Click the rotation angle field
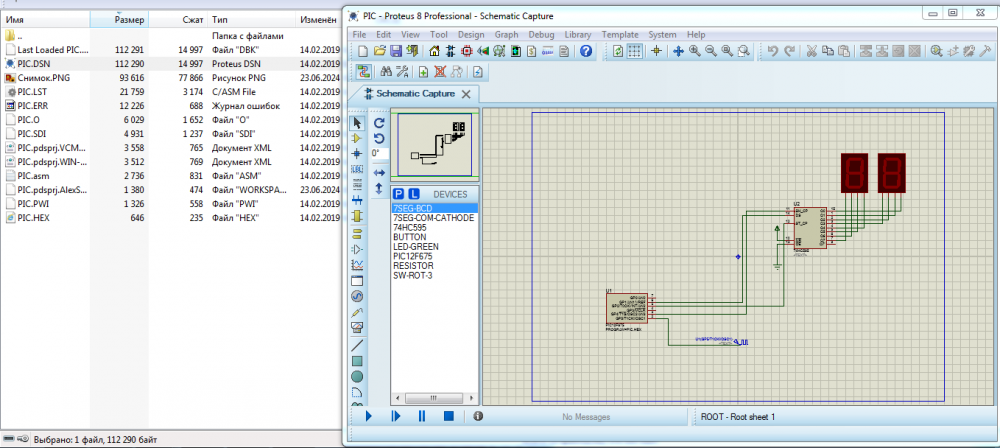1000x448 pixels. (x=380, y=154)
